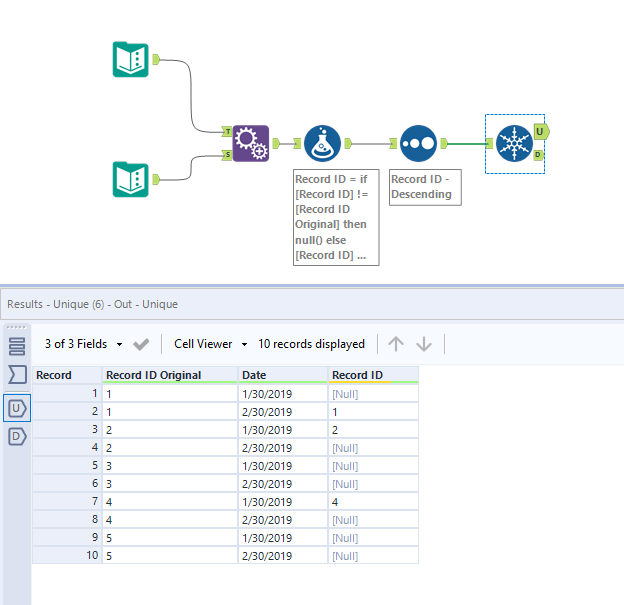Click the Record ID column header

(x=373, y=375)
